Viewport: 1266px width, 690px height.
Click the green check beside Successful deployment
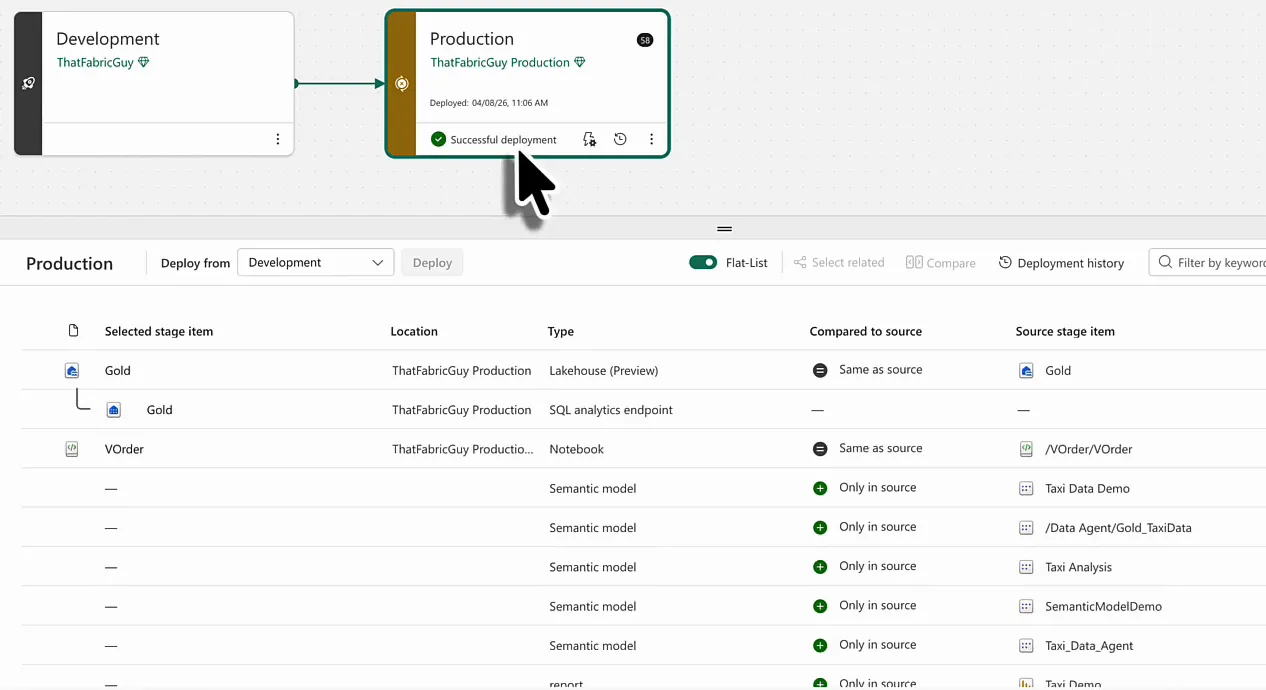[x=438, y=139]
